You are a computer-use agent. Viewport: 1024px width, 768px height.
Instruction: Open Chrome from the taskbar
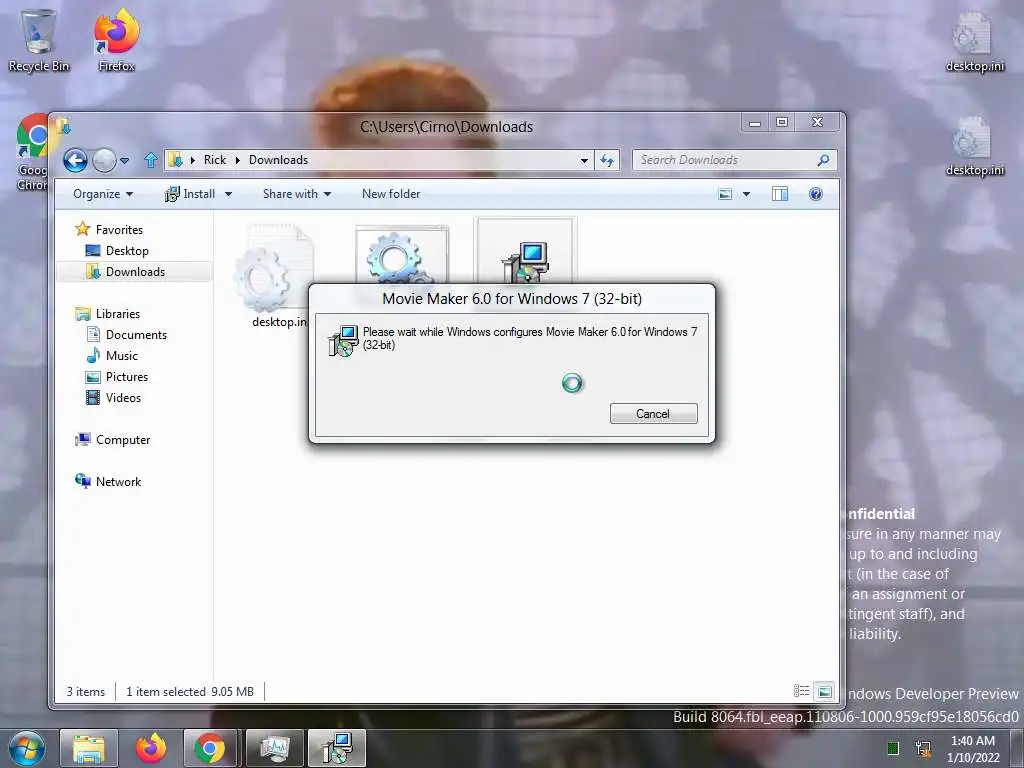coord(210,748)
